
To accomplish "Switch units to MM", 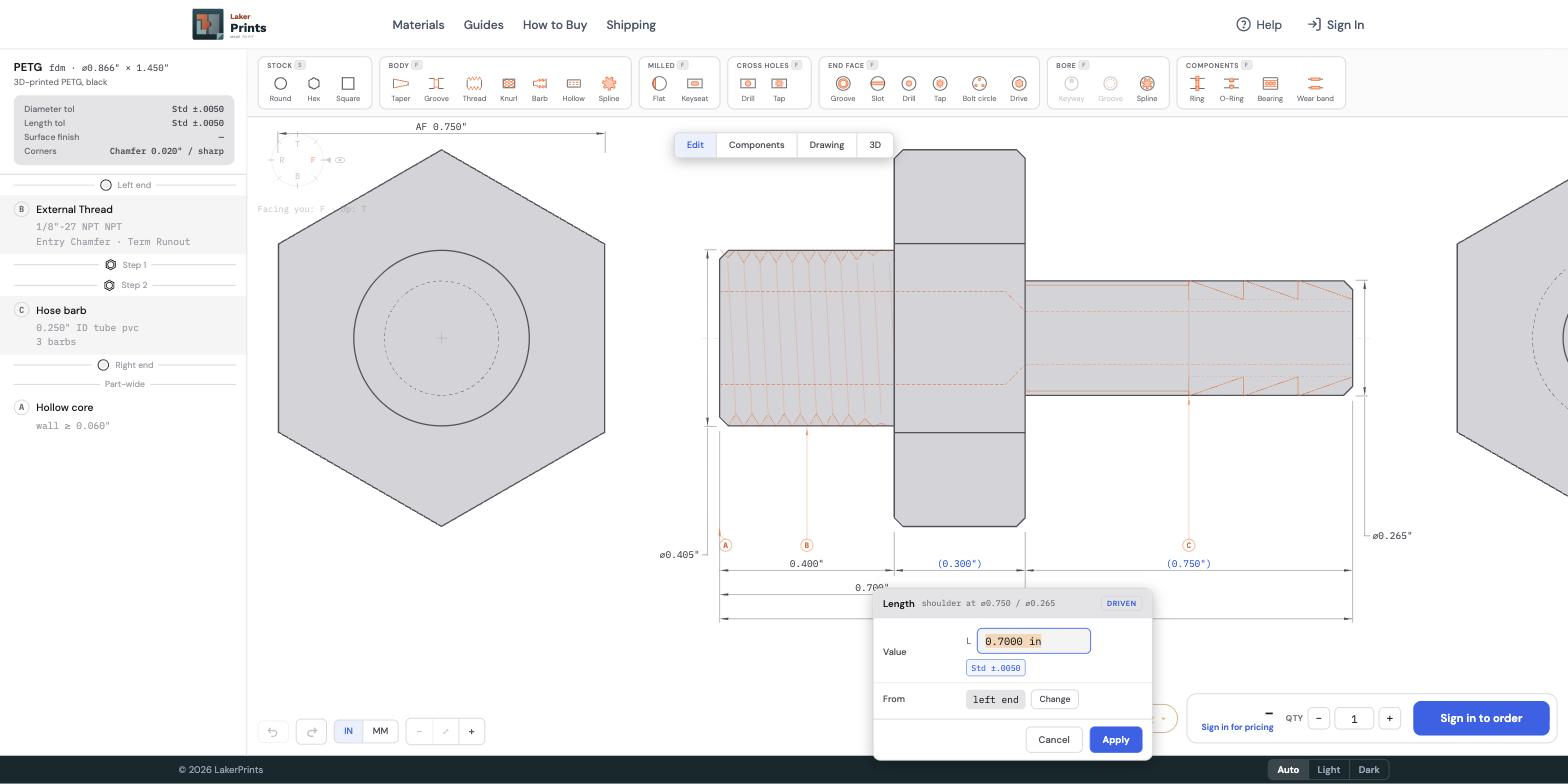I will (x=380, y=731).
